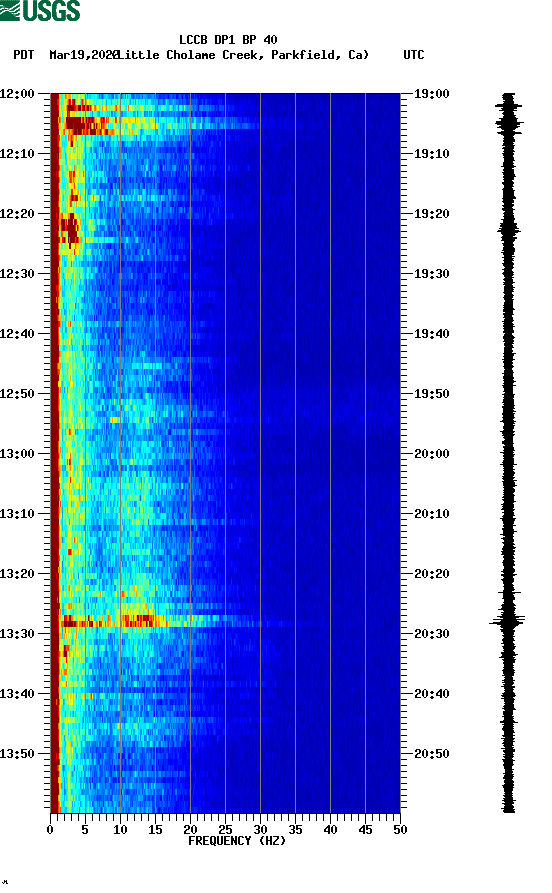Click the Mar19 date label
This screenshot has height=893, width=552.
(83, 55)
